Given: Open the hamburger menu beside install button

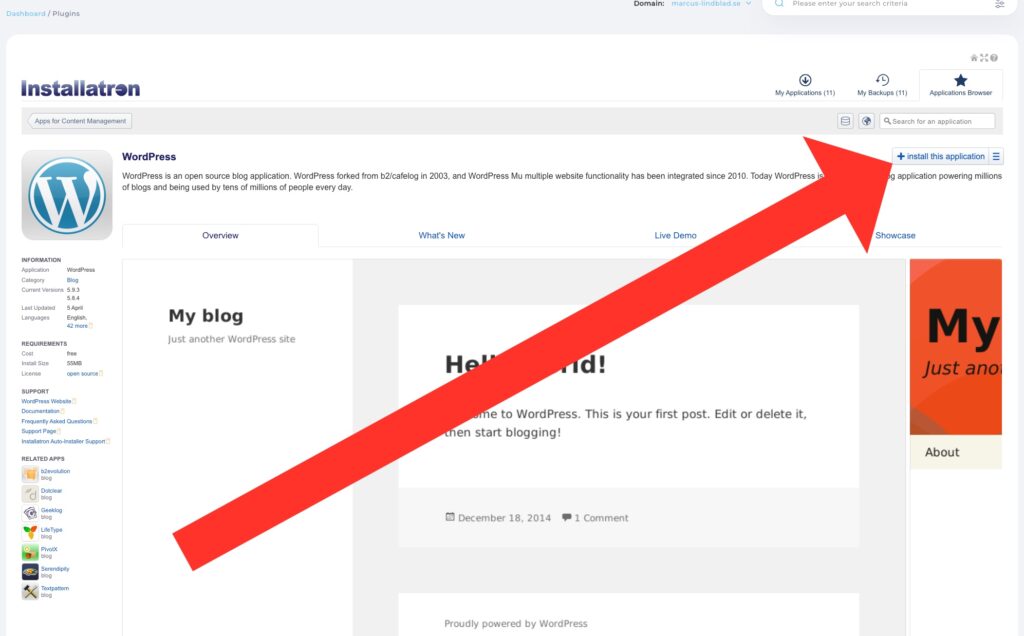Looking at the screenshot, I should click(996, 156).
